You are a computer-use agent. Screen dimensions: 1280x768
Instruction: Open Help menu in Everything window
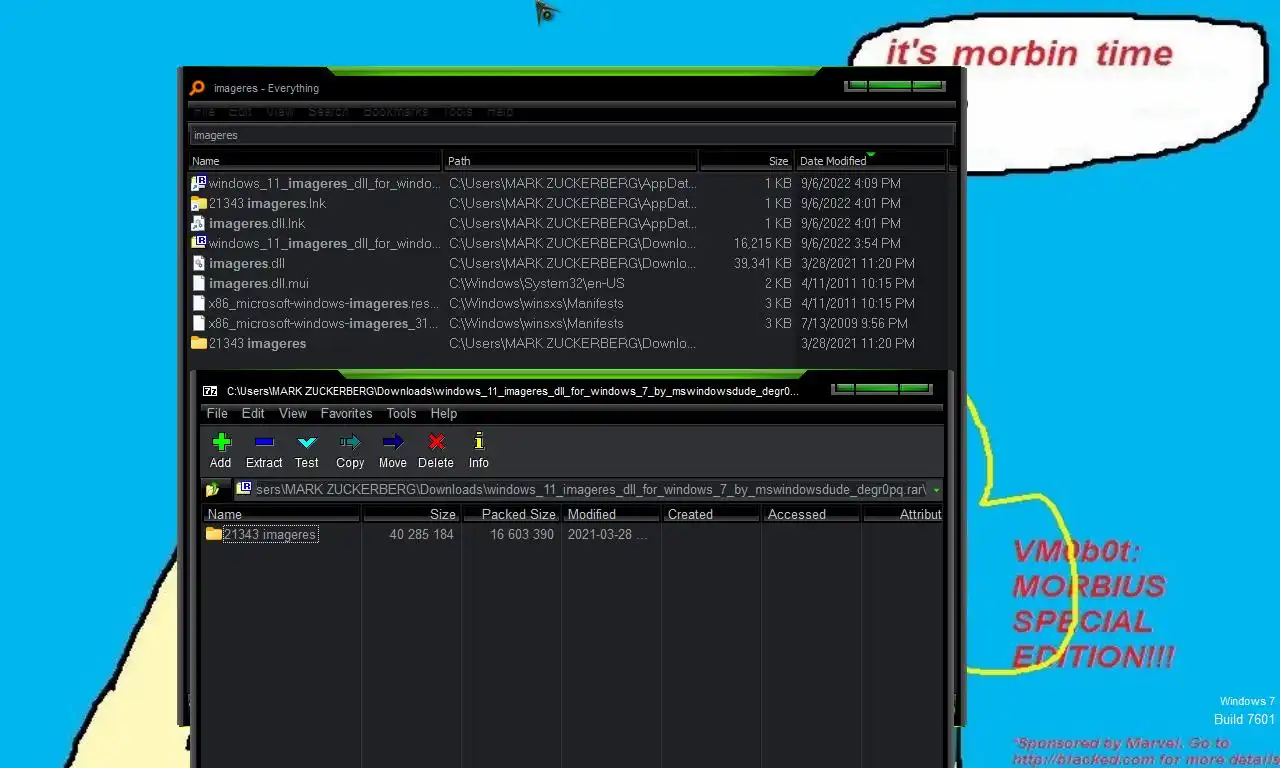pyautogui.click(x=500, y=112)
